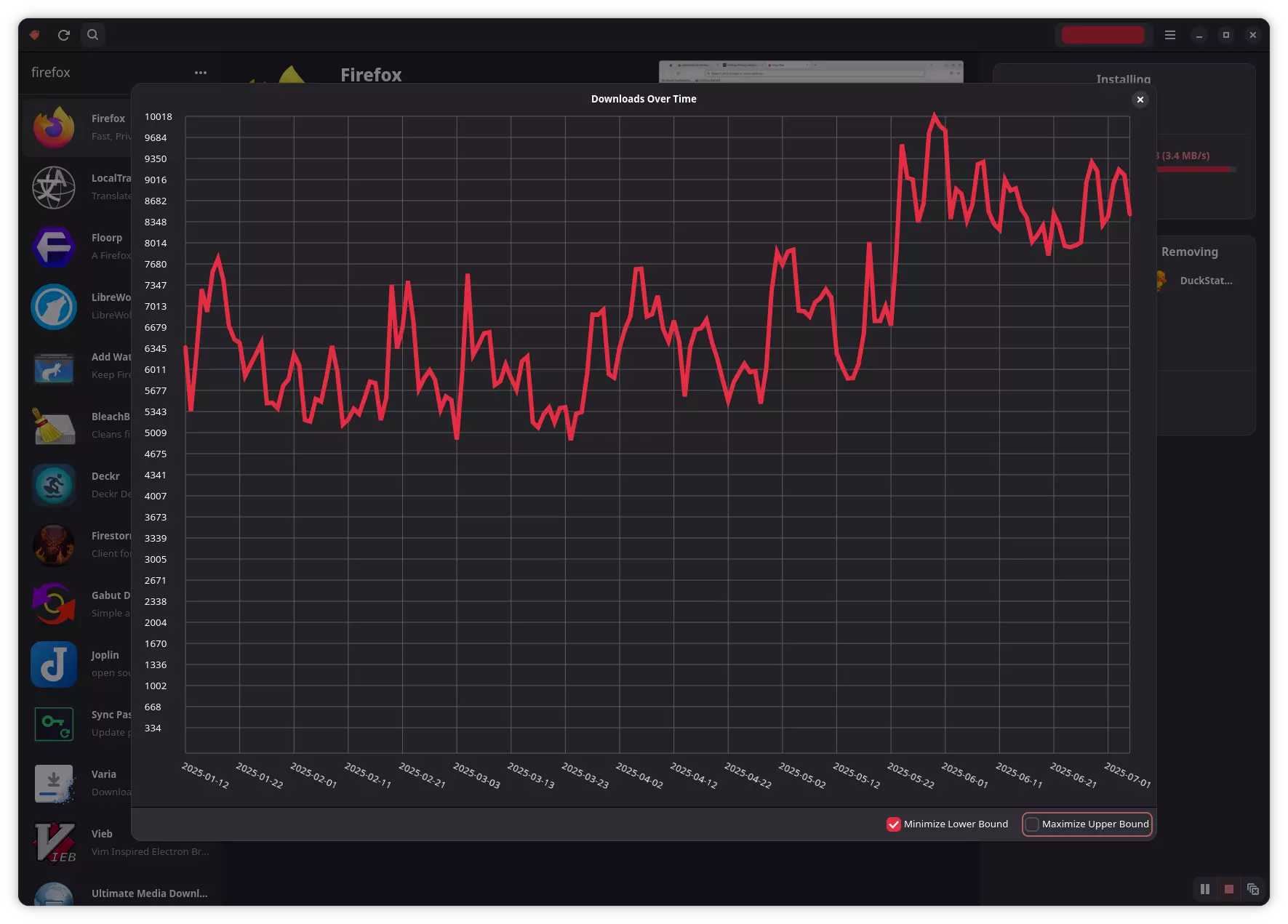Select the Joplin app icon
This screenshot has height=924, width=1288.
coord(54,664)
